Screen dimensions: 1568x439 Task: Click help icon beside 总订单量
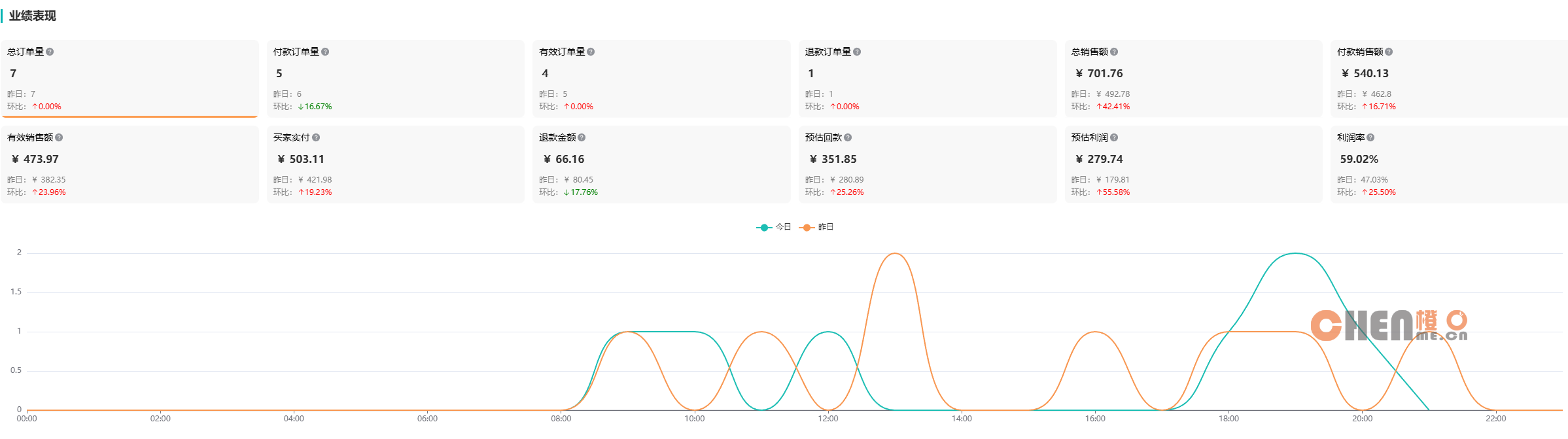coord(50,52)
